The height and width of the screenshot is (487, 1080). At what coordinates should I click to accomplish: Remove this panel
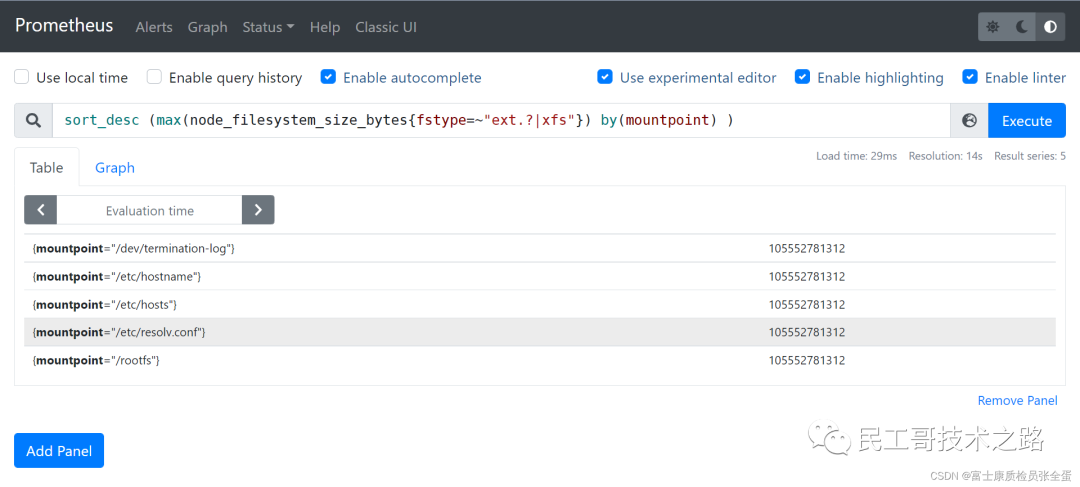coord(1017,400)
